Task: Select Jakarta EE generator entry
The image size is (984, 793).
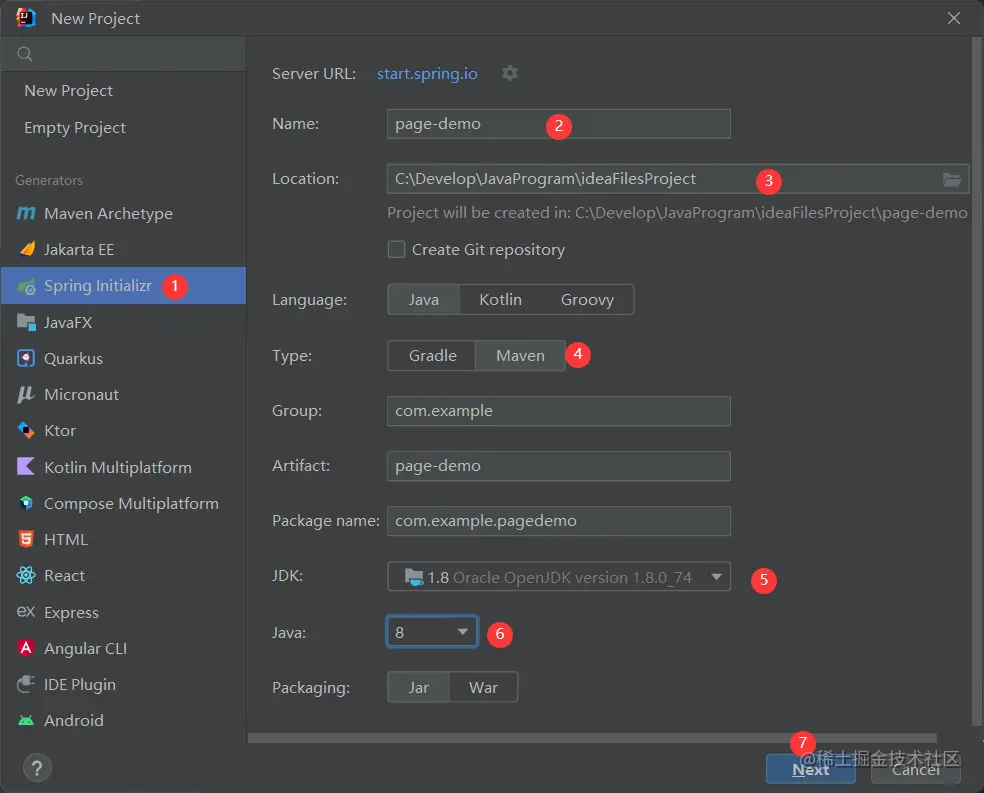Action: tap(123, 249)
